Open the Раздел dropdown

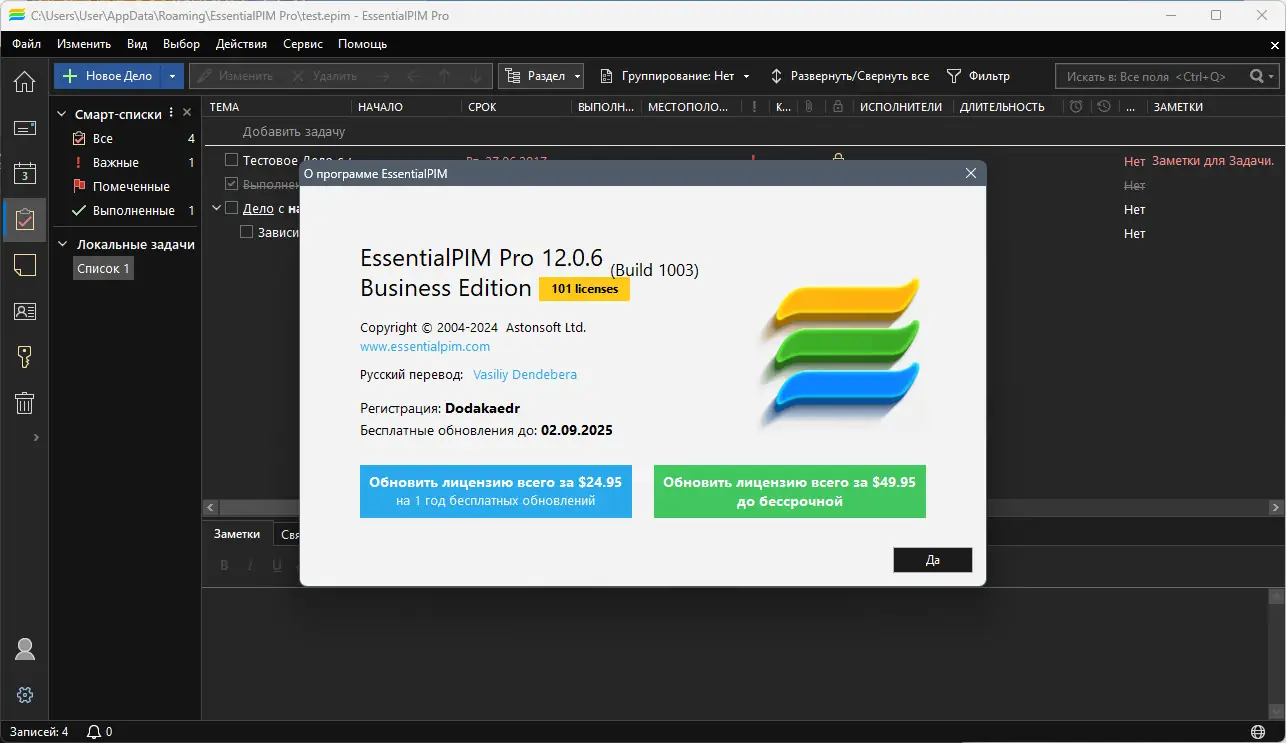pyautogui.click(x=540, y=76)
